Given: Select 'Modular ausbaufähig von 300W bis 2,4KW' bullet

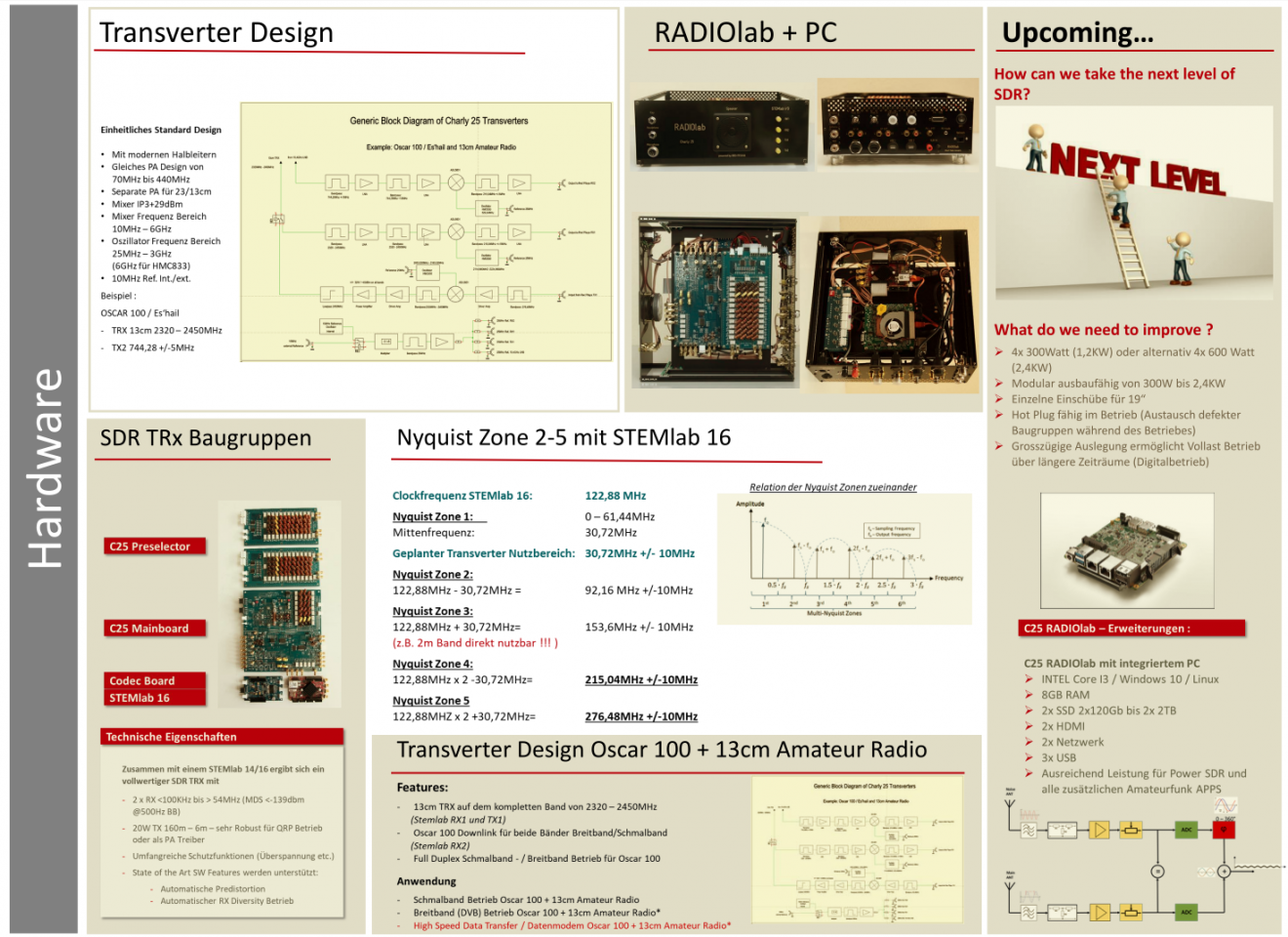Looking at the screenshot, I should coord(1118,384).
